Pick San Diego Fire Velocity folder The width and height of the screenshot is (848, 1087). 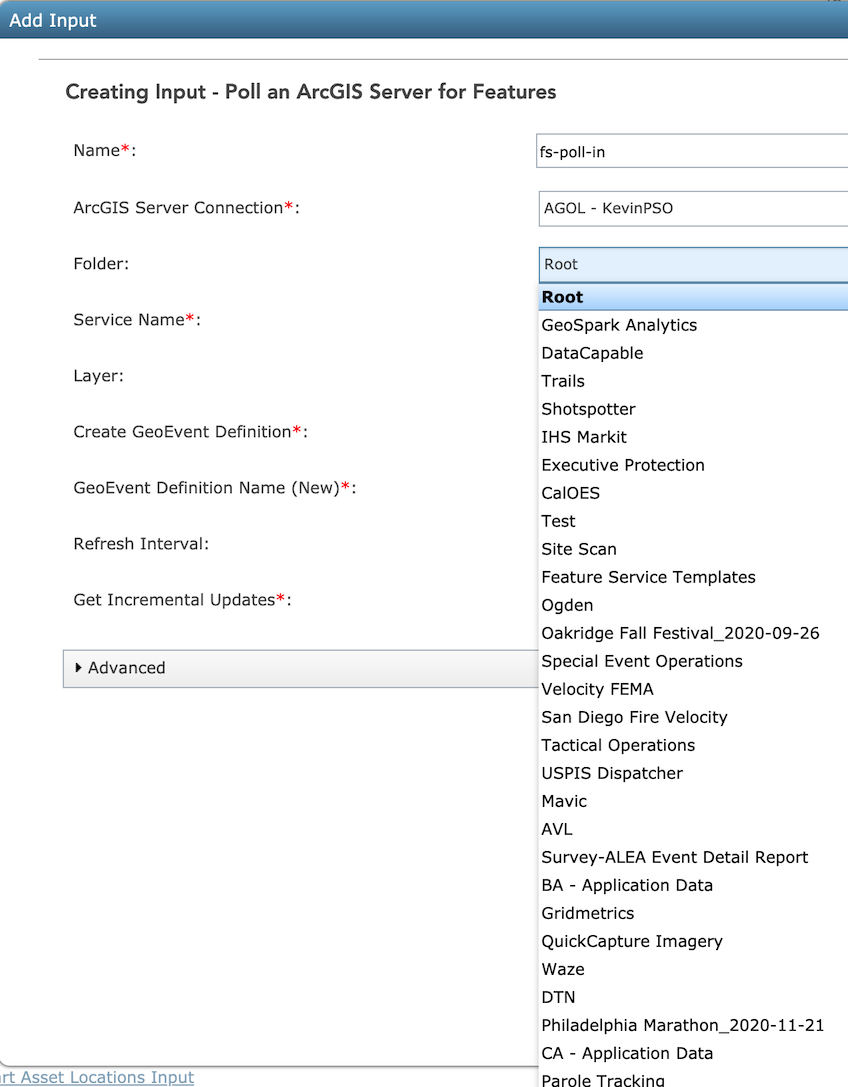coord(693,717)
